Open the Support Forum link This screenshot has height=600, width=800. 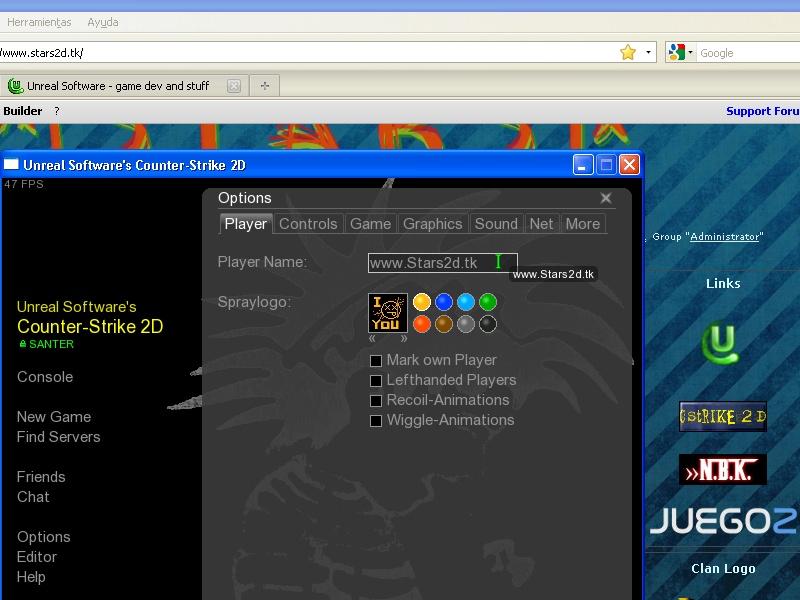tap(763, 111)
